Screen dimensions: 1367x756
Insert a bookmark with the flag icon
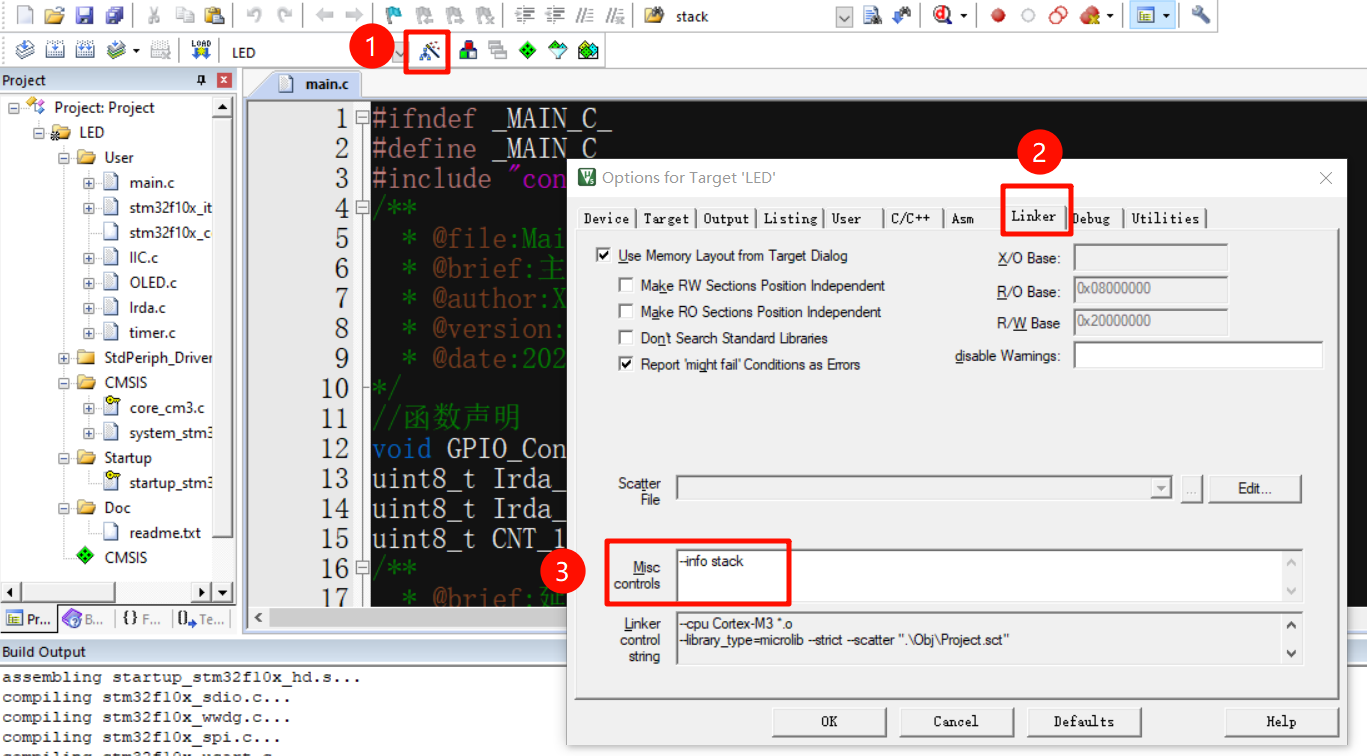[x=394, y=15]
